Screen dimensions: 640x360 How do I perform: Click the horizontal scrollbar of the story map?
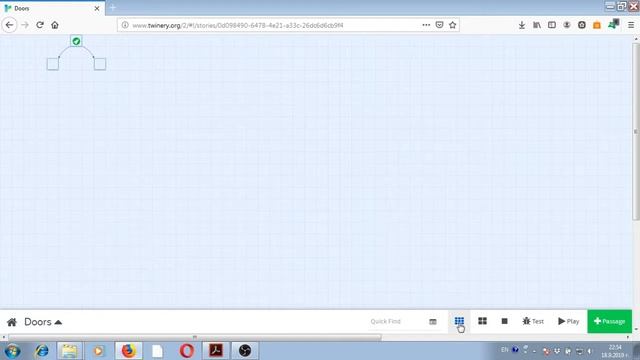point(195,338)
